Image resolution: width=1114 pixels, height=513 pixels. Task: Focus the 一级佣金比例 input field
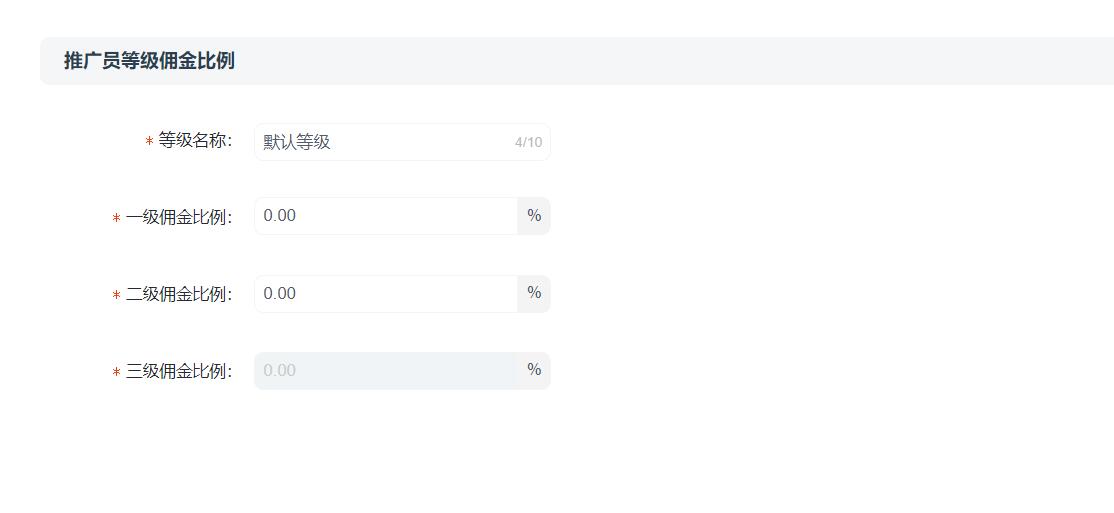[x=386, y=216]
